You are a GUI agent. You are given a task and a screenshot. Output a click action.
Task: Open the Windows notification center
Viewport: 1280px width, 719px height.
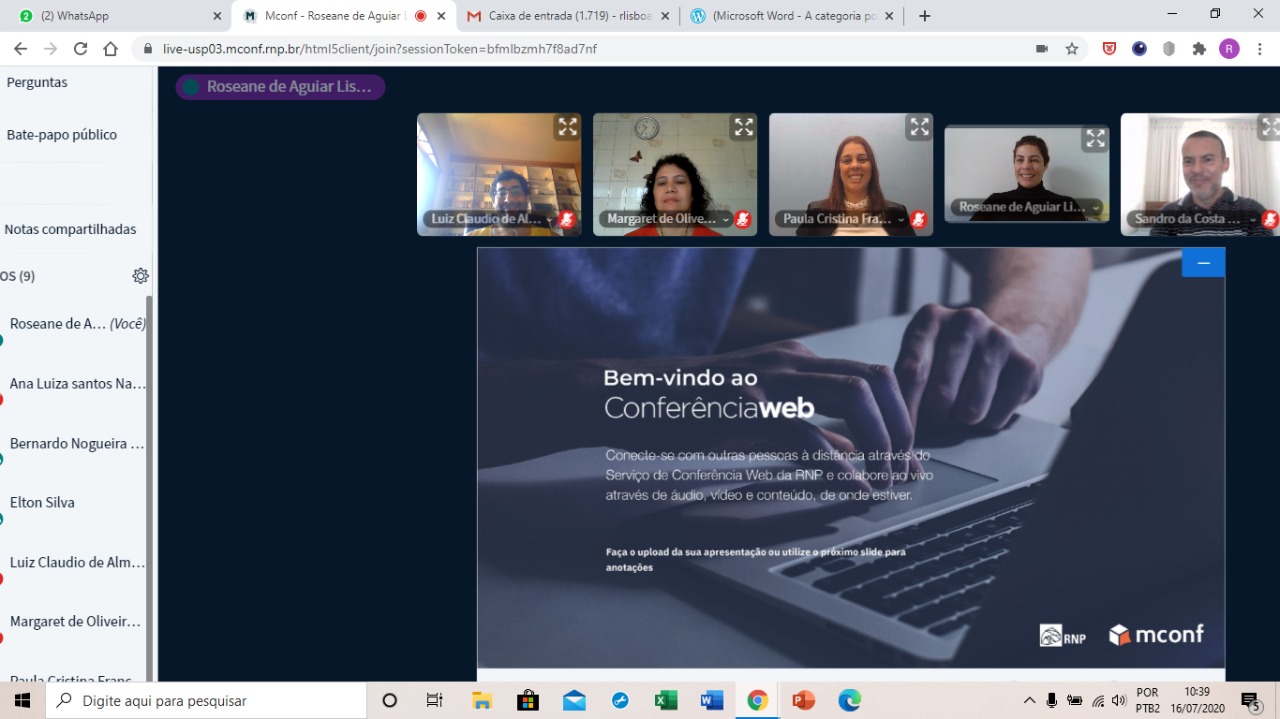(1250, 700)
